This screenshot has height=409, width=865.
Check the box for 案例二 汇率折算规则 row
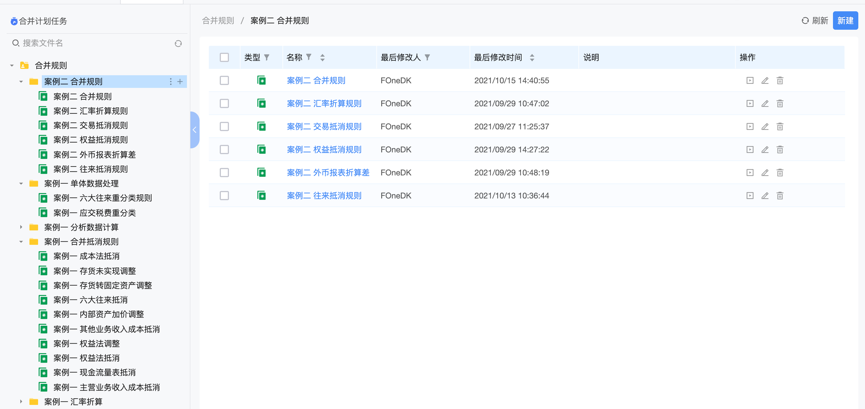224,103
